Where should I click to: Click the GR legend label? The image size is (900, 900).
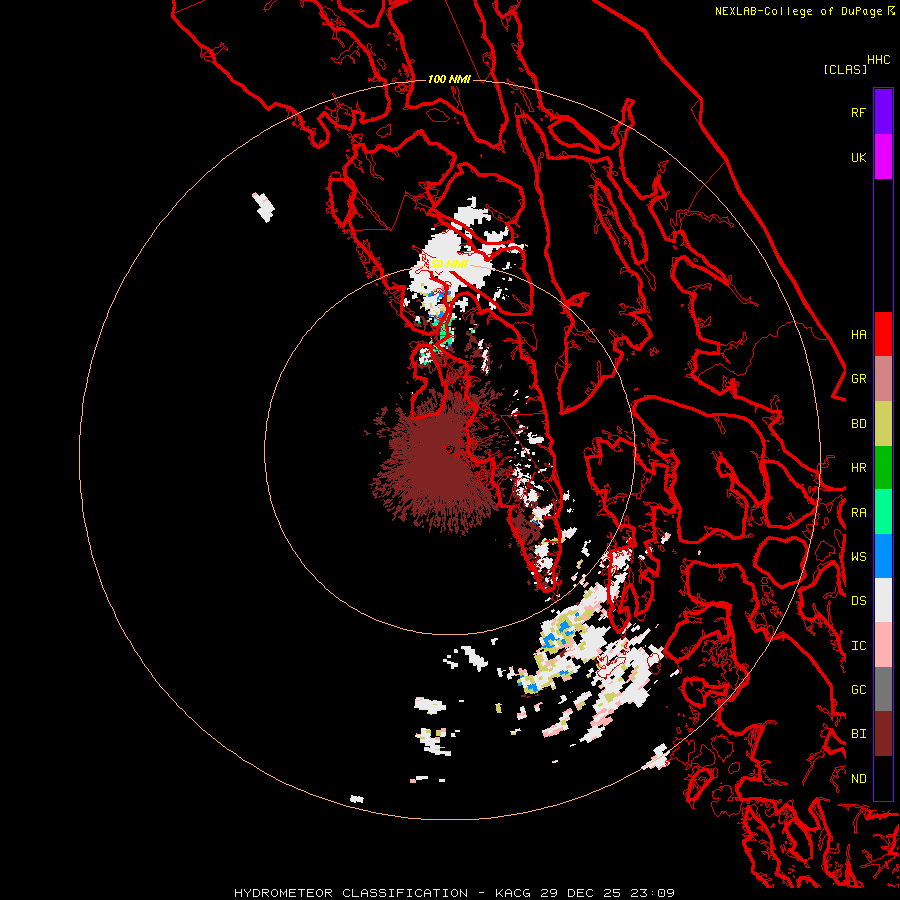point(858,379)
